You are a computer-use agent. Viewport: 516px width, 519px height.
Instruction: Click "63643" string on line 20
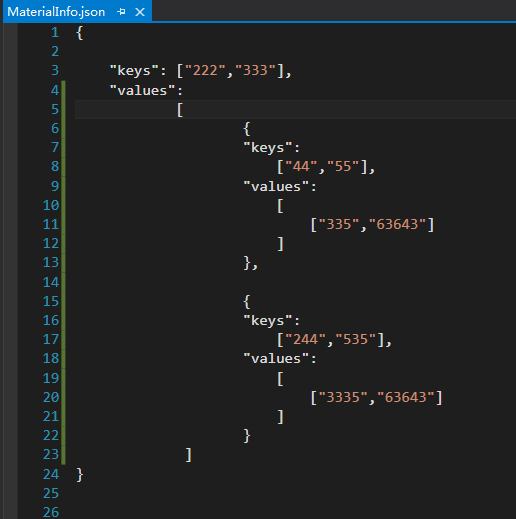pos(406,397)
